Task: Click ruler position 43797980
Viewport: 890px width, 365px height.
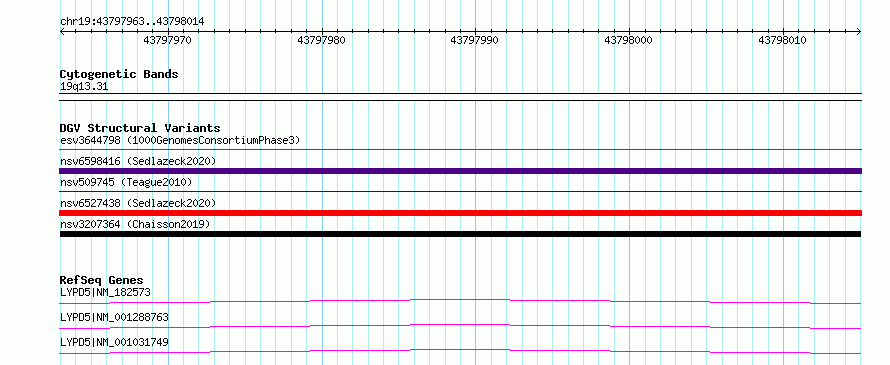Action: pos(321,40)
